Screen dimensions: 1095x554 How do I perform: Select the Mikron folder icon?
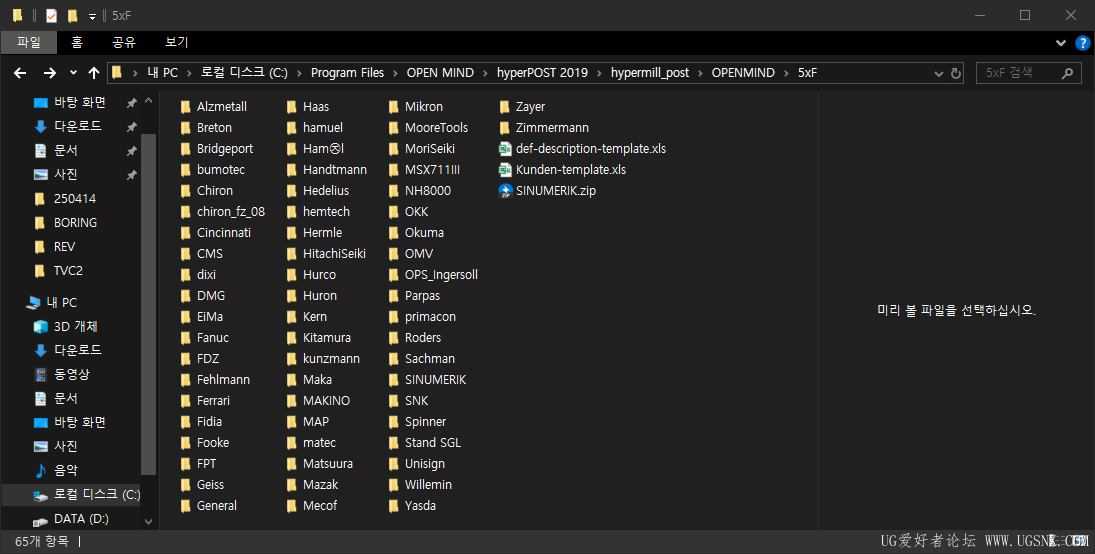tap(394, 107)
